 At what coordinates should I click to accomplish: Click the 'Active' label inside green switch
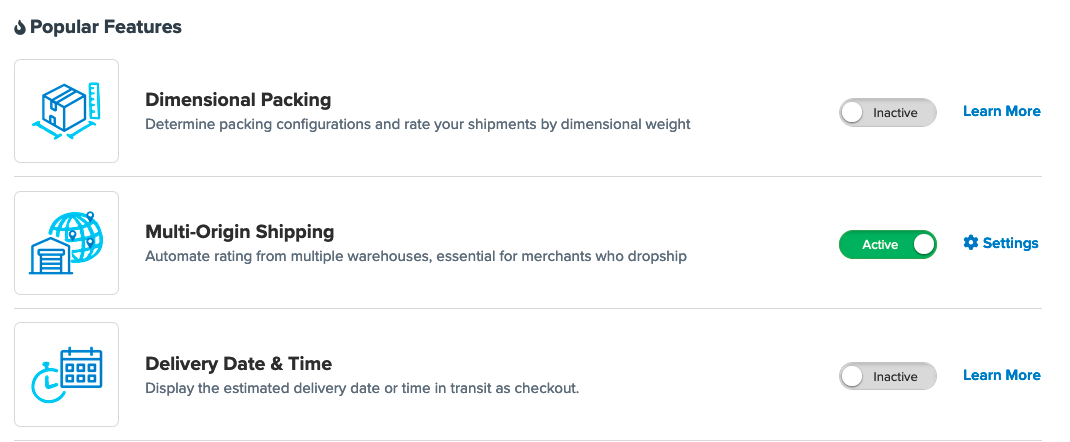click(880, 245)
